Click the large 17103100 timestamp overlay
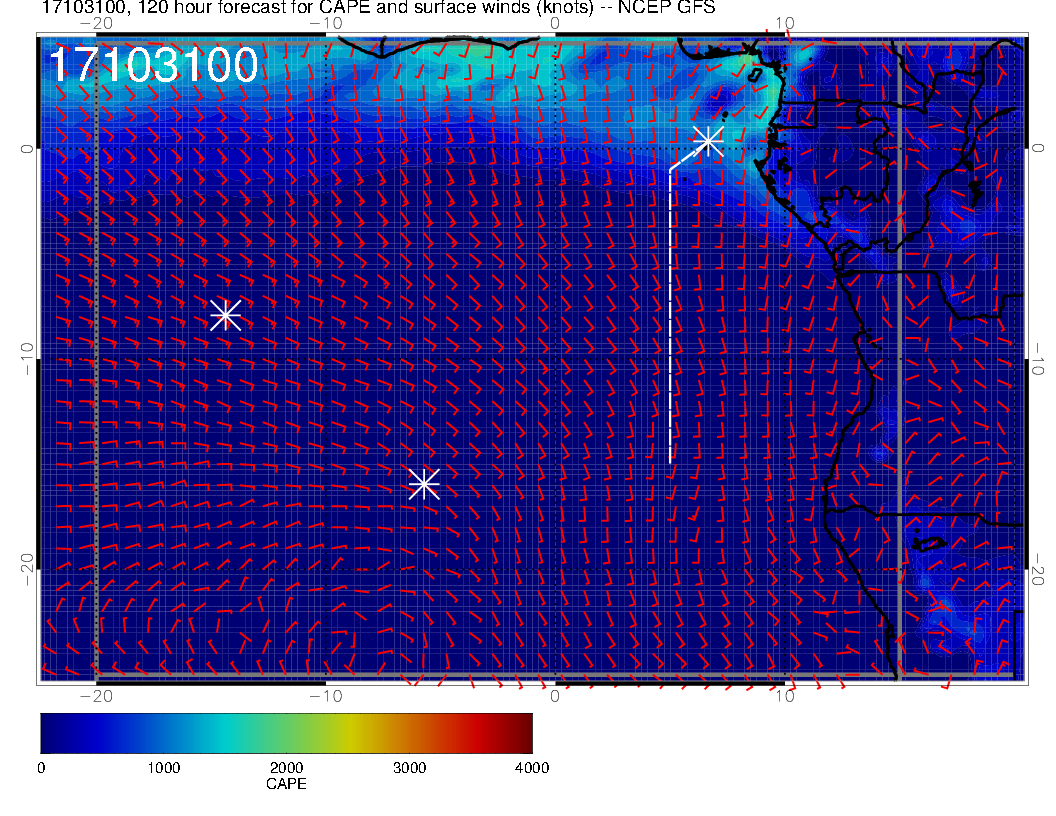This screenshot has width=1056, height=816. [153, 66]
